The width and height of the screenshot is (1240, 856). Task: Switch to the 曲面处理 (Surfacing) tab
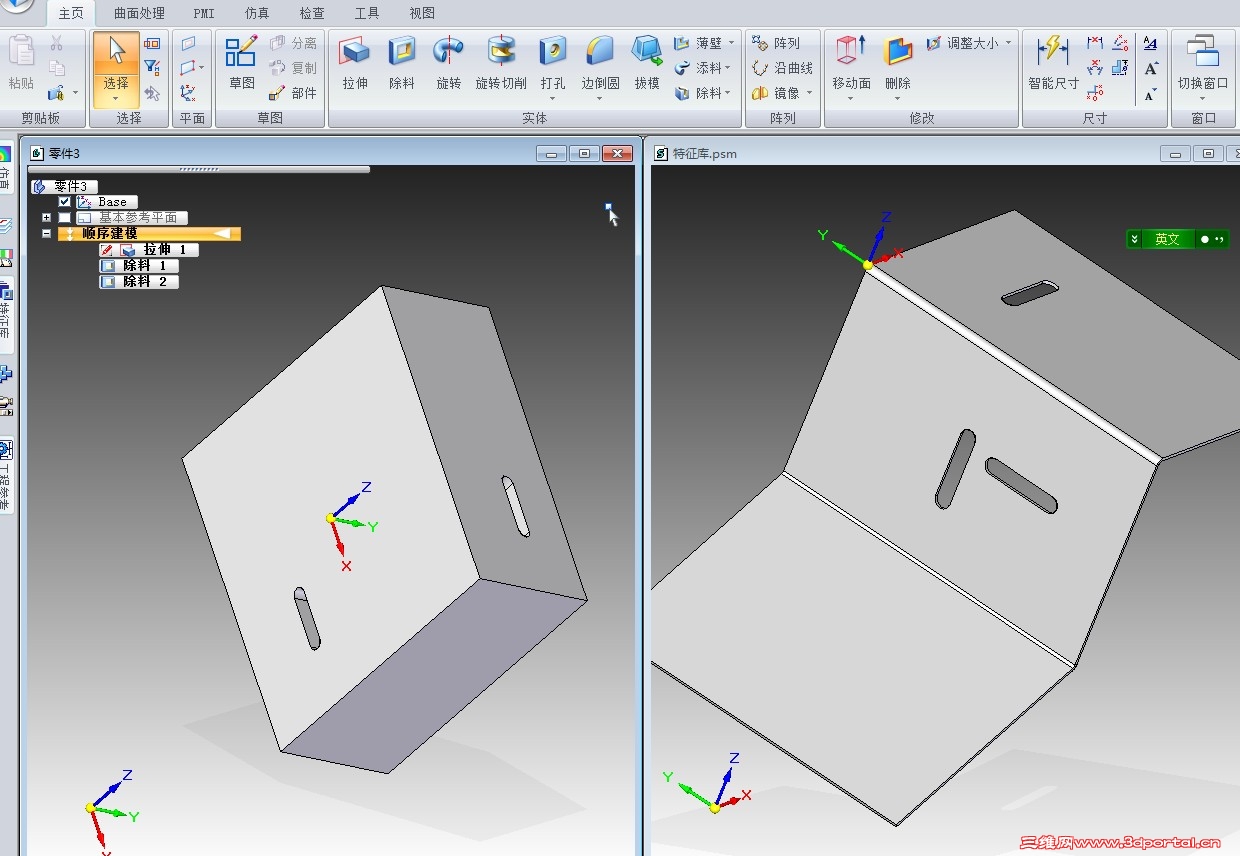(139, 13)
